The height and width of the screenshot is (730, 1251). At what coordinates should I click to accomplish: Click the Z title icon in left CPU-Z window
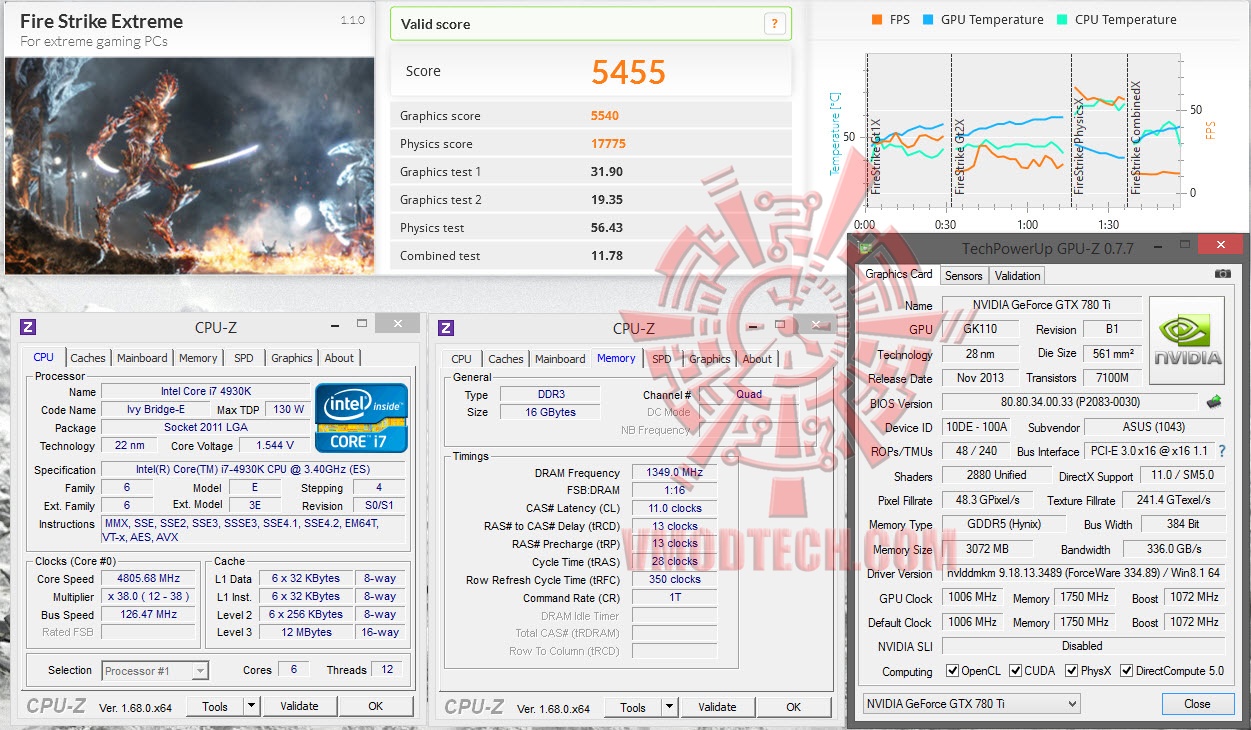click(28, 327)
